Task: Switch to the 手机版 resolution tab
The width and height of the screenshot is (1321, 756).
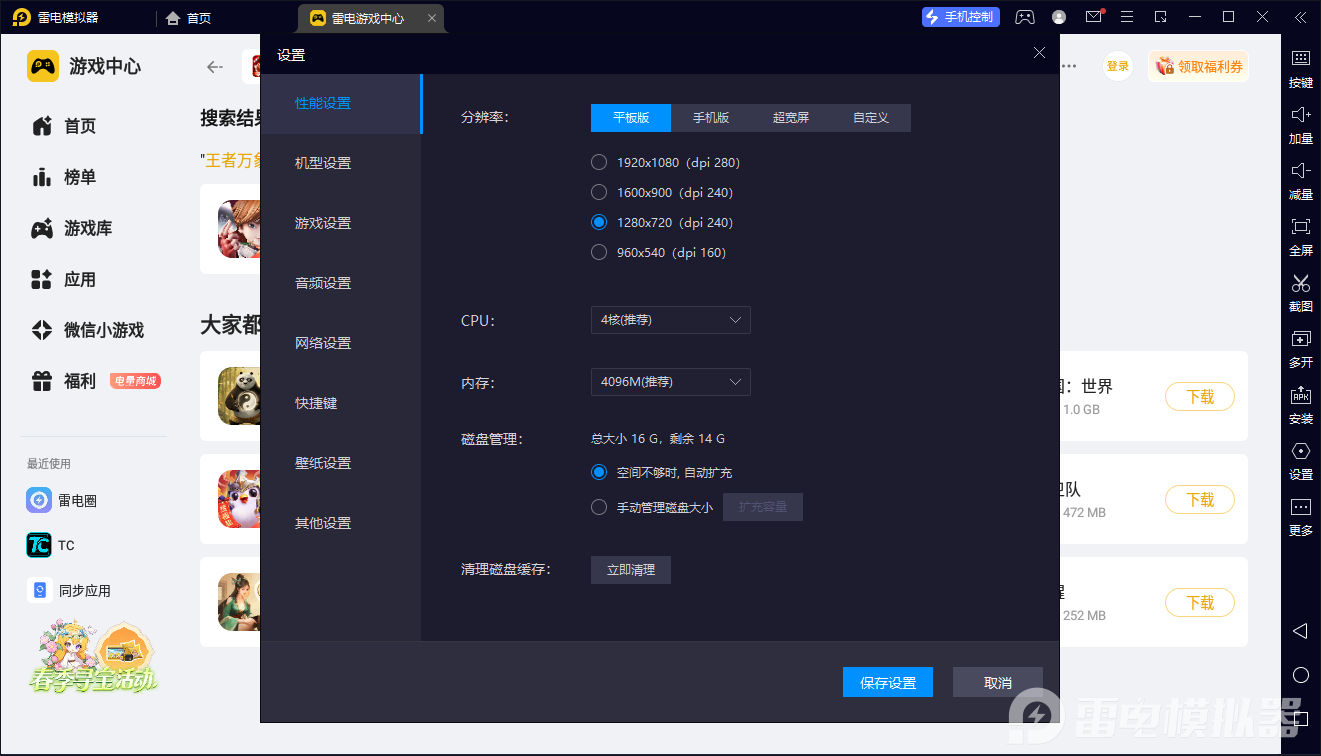Action: [x=711, y=118]
